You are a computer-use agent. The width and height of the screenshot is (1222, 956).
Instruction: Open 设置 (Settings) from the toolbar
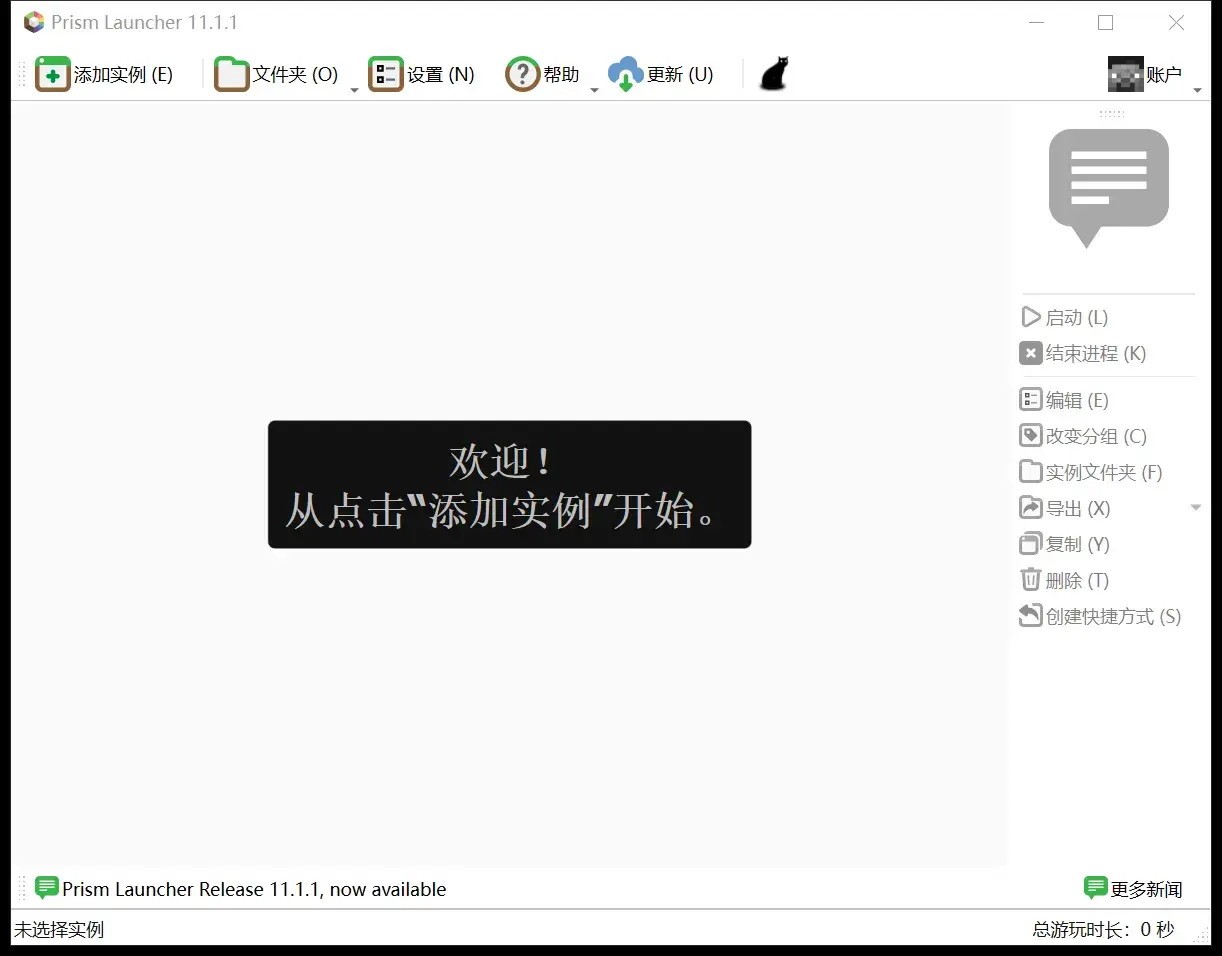422,75
